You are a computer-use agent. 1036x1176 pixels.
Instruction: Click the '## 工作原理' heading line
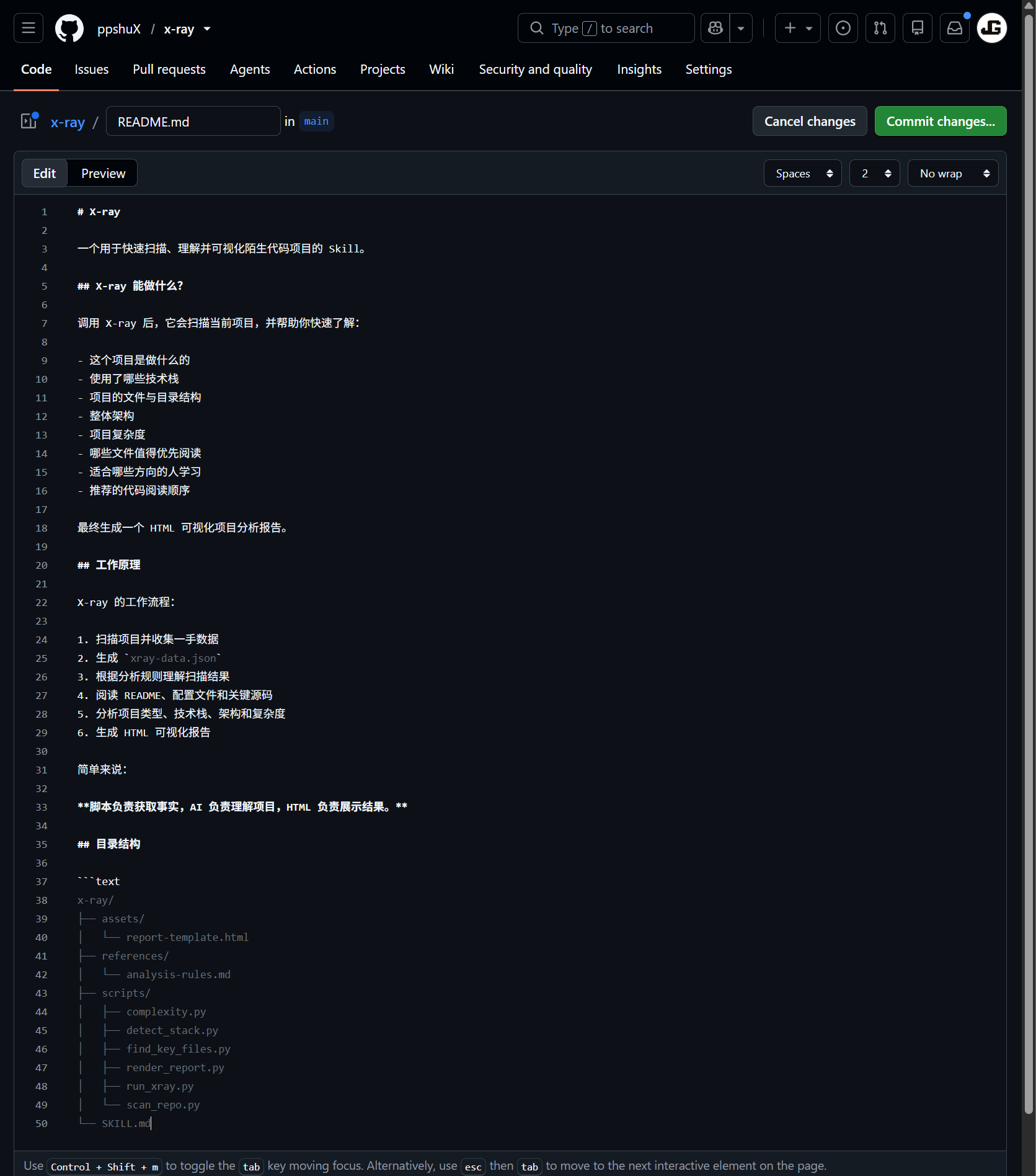tap(108, 565)
